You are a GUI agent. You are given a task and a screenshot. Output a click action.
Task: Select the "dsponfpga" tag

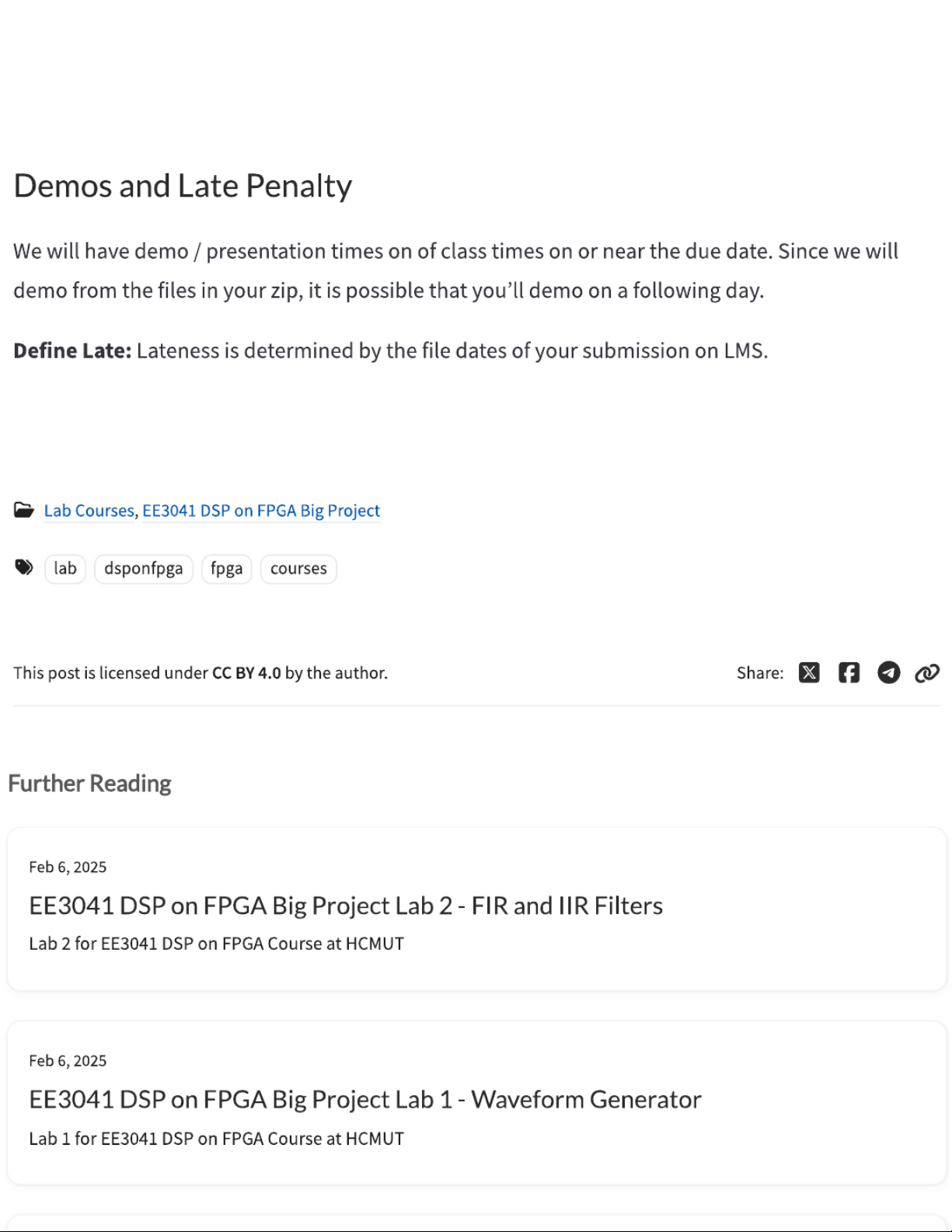coord(144,568)
